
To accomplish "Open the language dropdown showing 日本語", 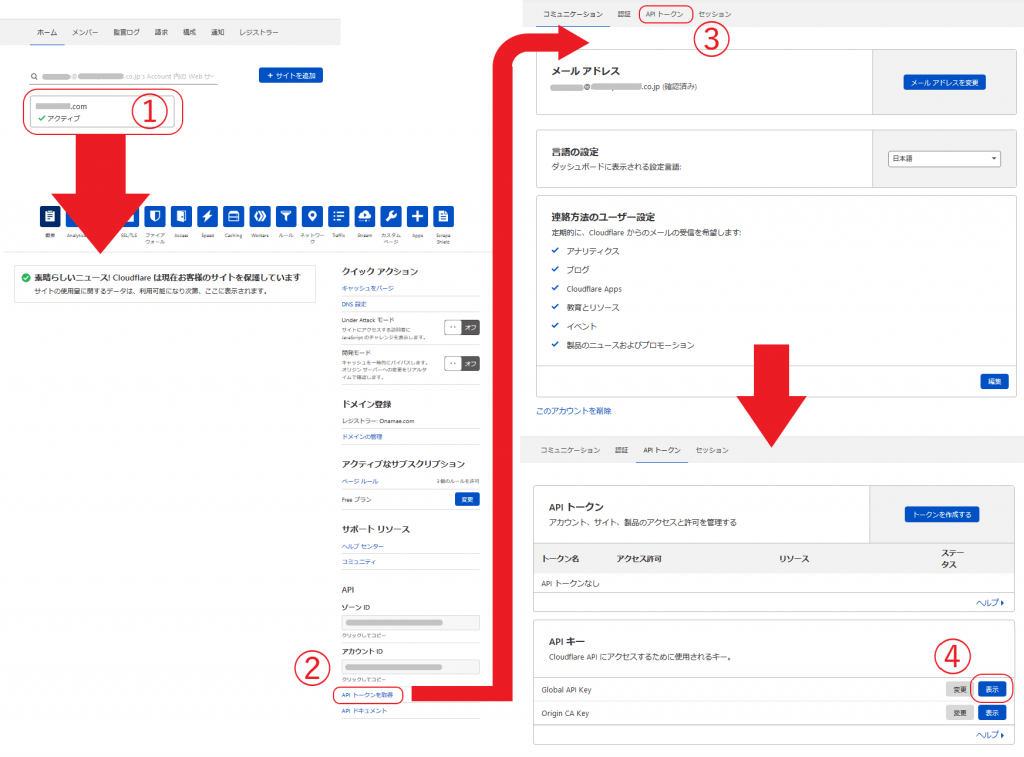I will (x=943, y=159).
